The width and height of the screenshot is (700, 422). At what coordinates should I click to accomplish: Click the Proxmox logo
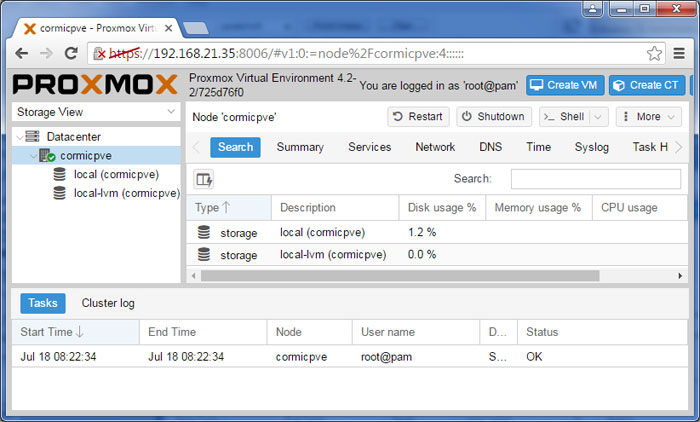[95, 84]
